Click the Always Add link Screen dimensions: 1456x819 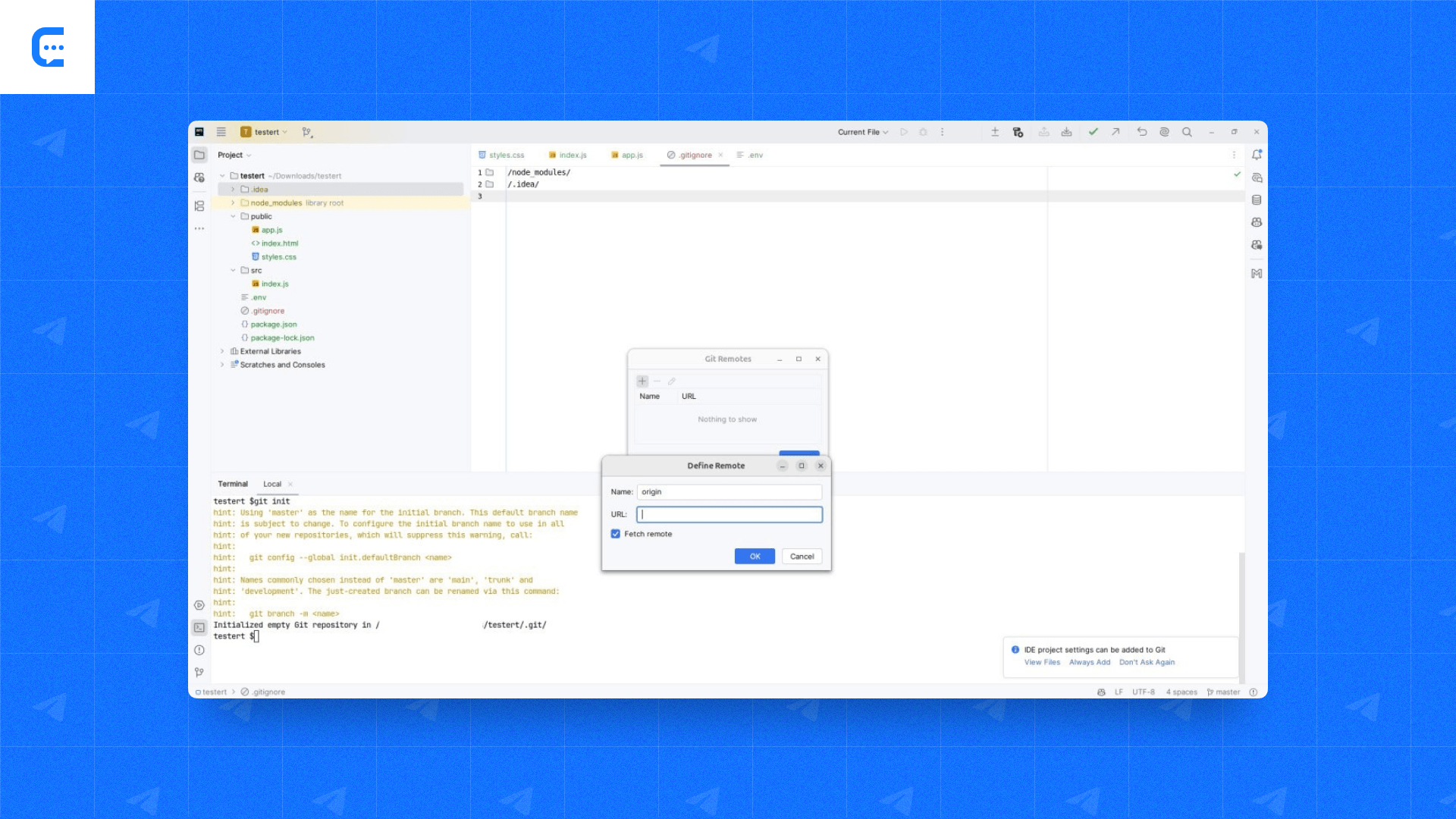pos(1089,663)
